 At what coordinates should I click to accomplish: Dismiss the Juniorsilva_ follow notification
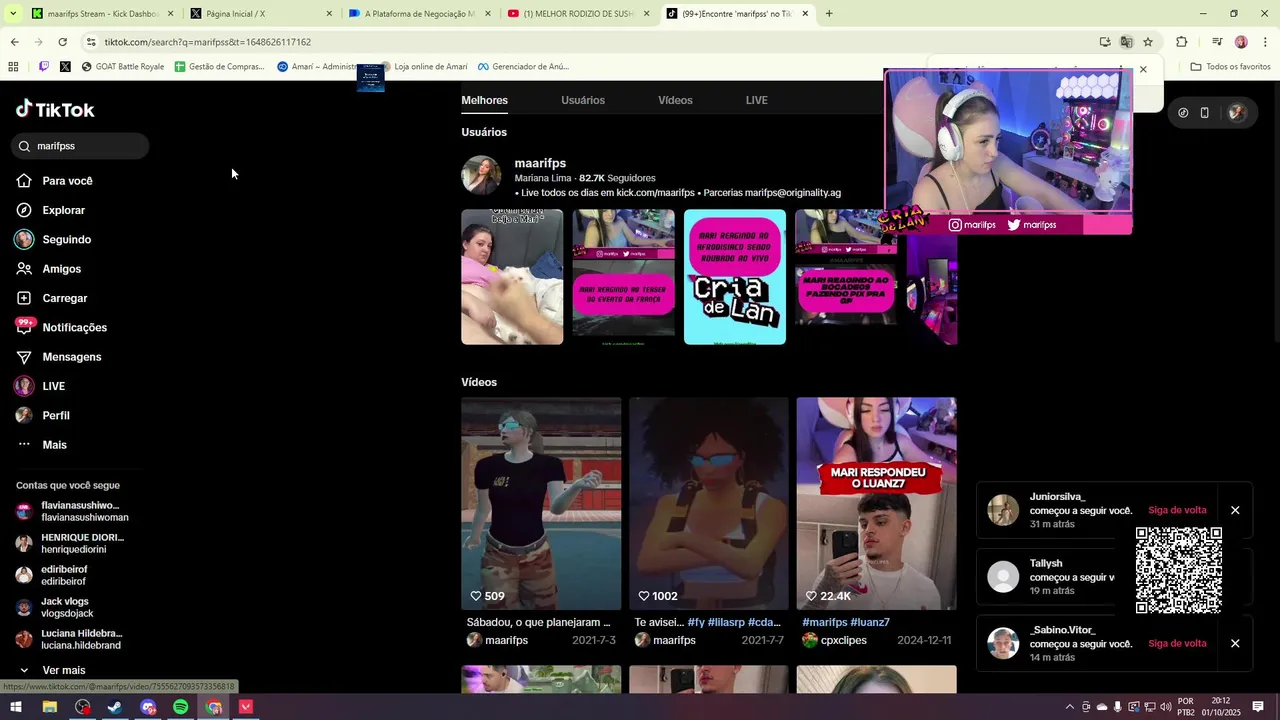click(1235, 510)
